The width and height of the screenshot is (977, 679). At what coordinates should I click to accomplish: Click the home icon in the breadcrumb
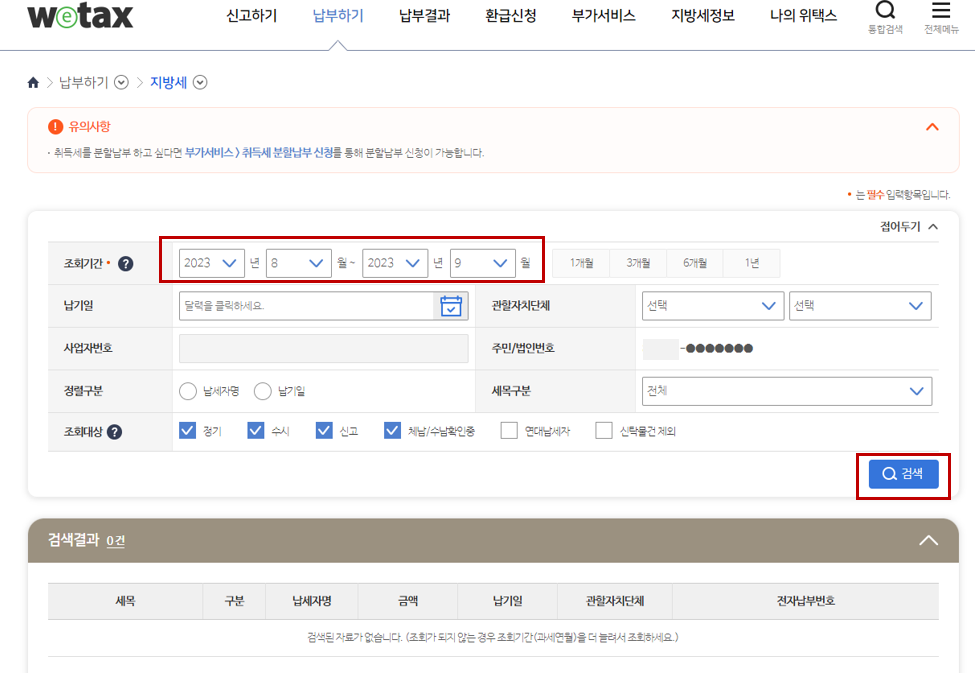click(x=32, y=81)
